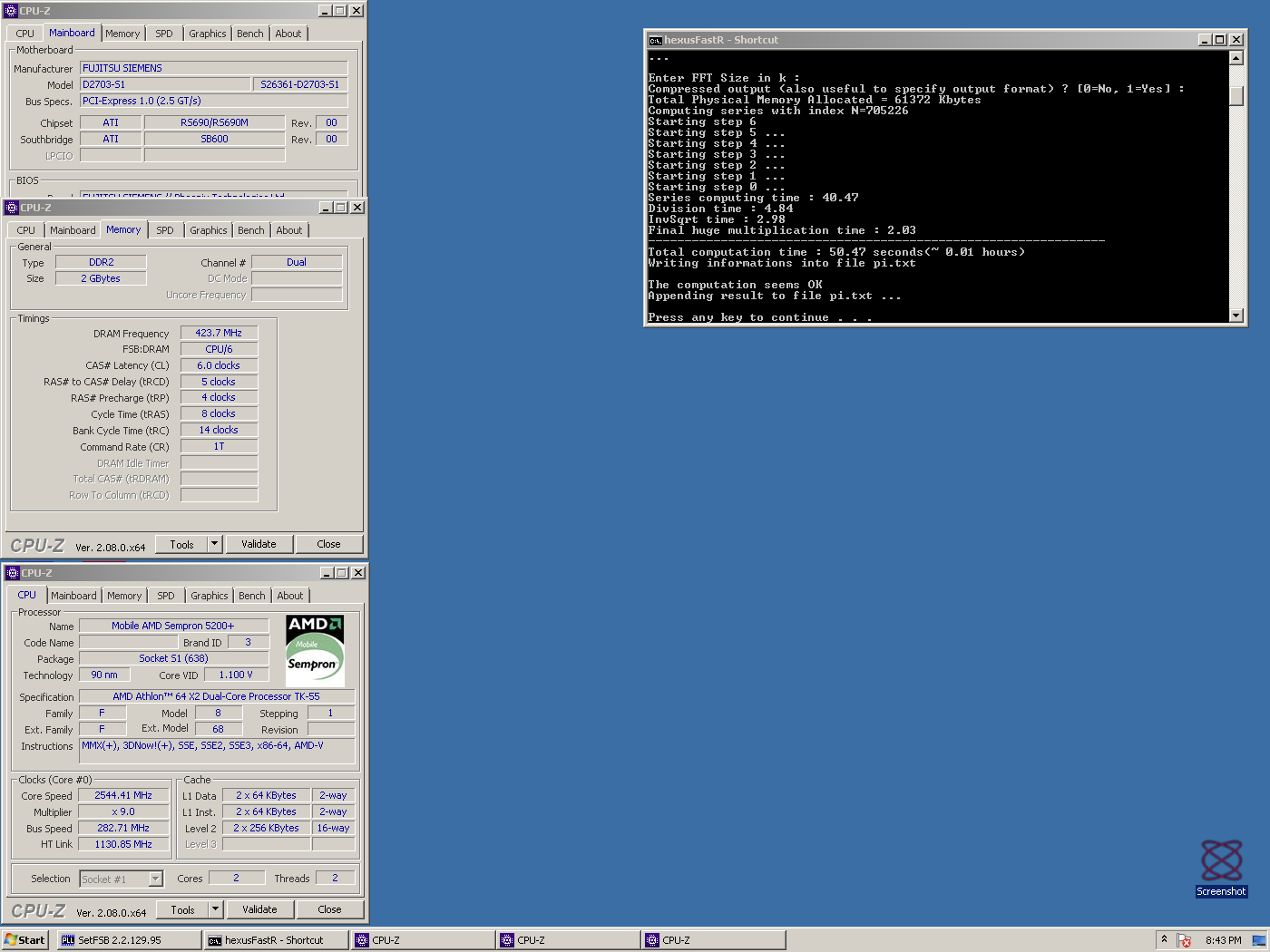Click the Socket S1 (638) package field

click(x=173, y=658)
